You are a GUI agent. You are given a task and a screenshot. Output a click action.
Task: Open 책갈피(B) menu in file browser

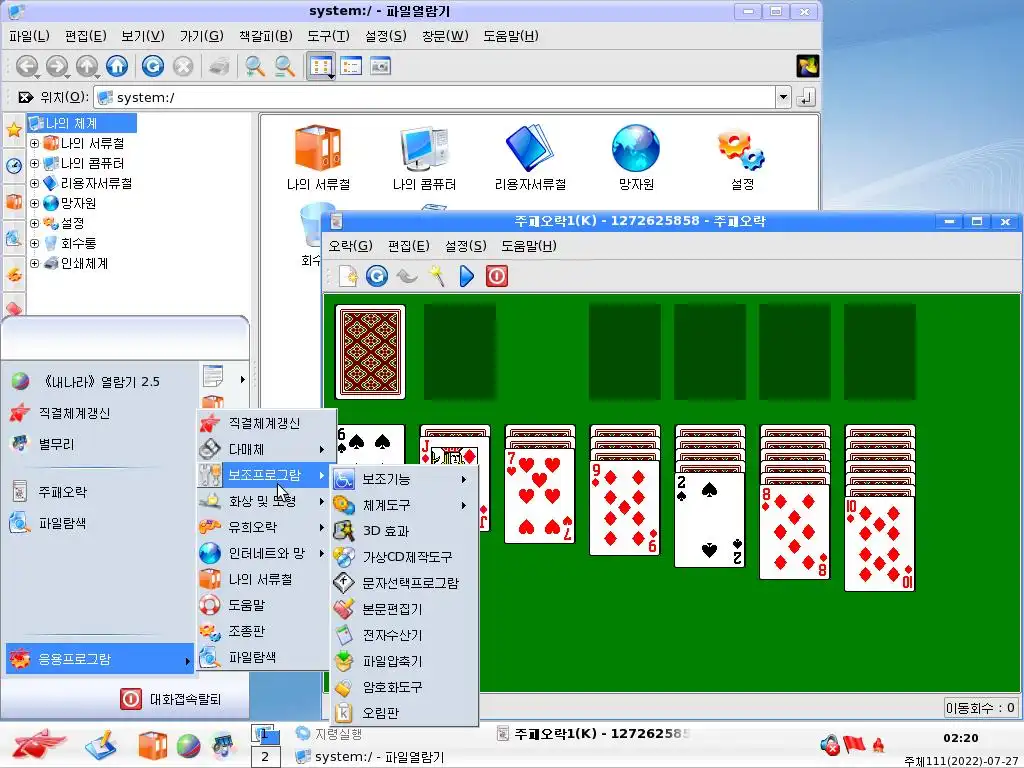click(265, 36)
